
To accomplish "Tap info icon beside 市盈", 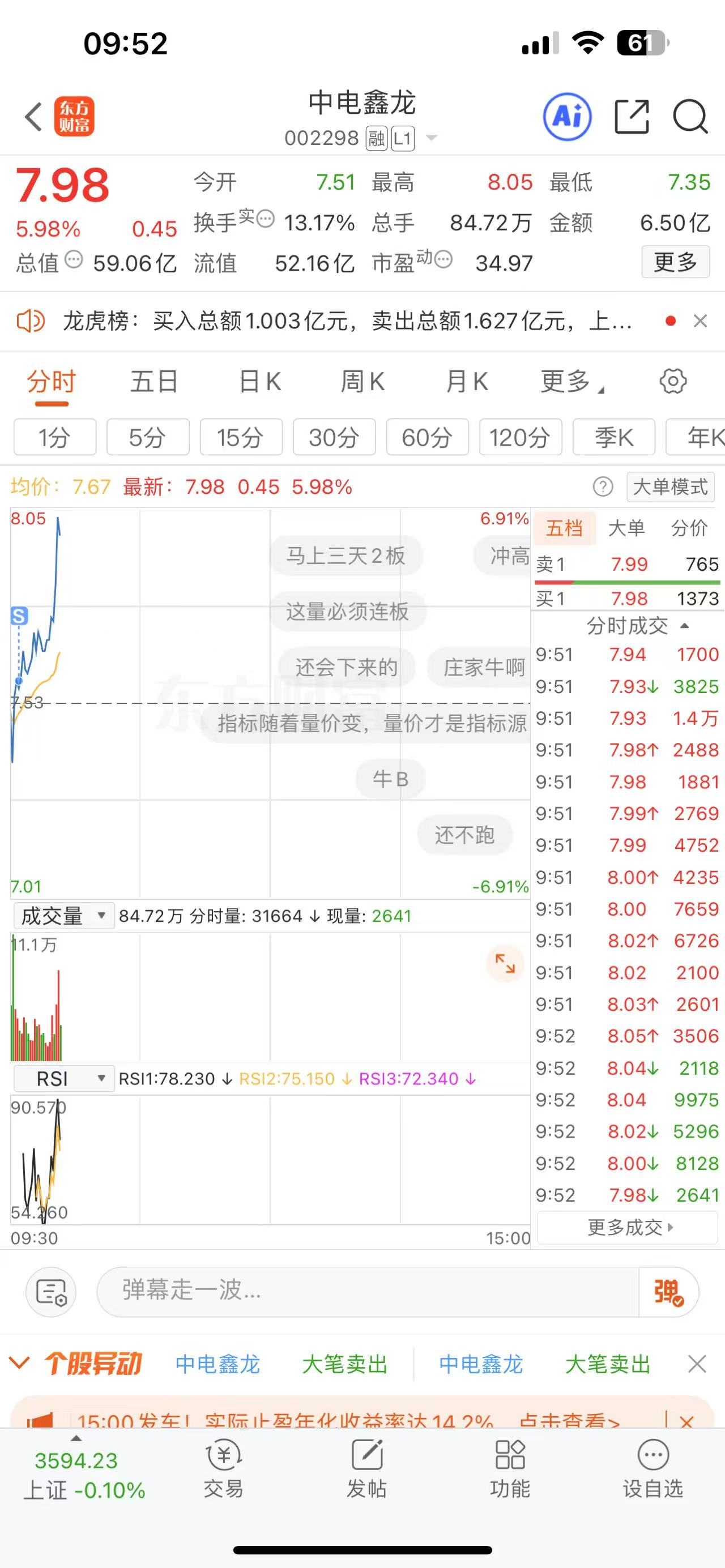I will [443, 259].
